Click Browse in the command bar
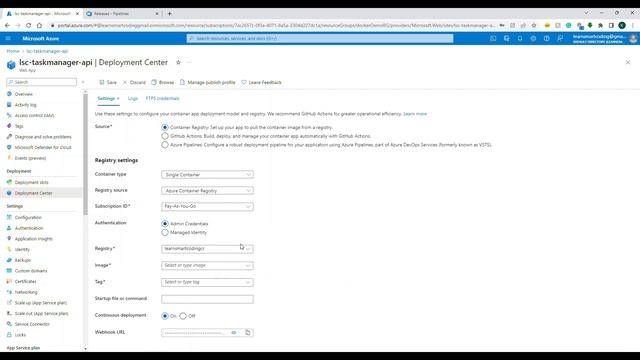Image resolution: width=640 pixels, height=360 pixels. [x=162, y=82]
